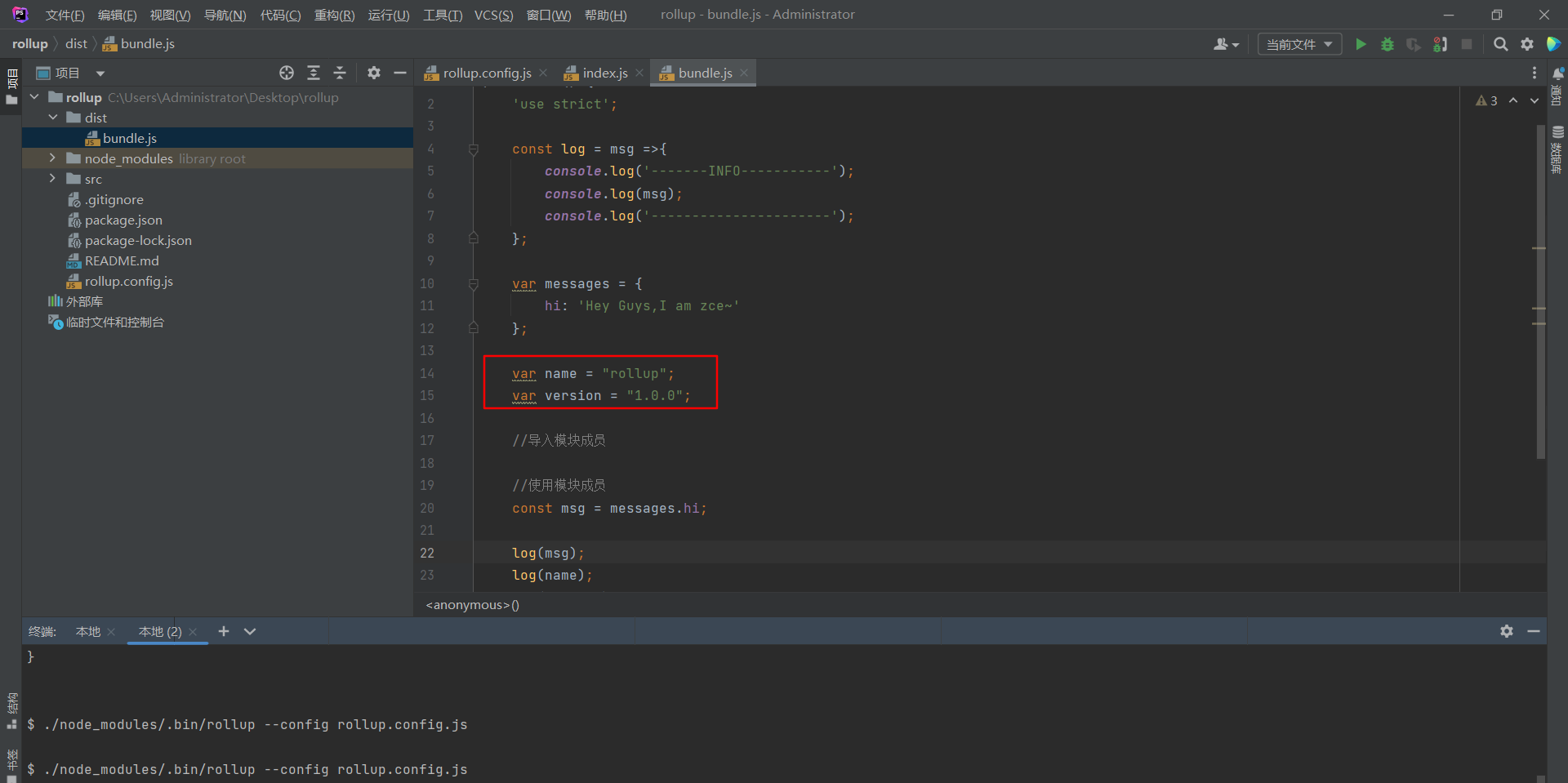1568x783 pixels.
Task: Hide the project tool window
Action: coord(400,73)
